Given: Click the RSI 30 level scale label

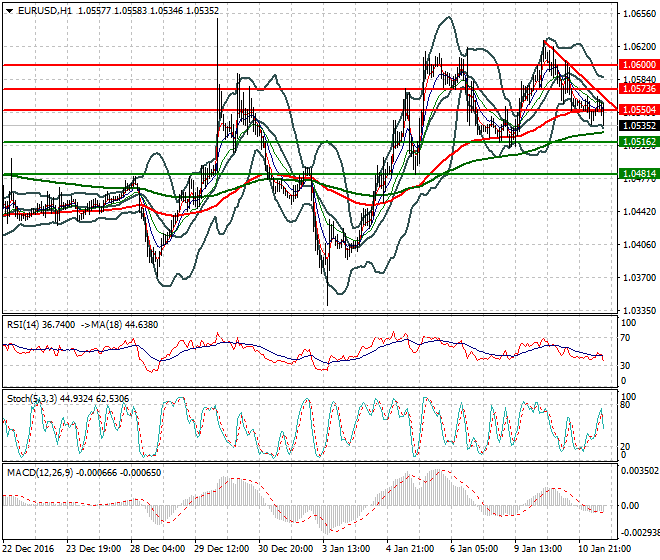Looking at the screenshot, I should point(625,366).
